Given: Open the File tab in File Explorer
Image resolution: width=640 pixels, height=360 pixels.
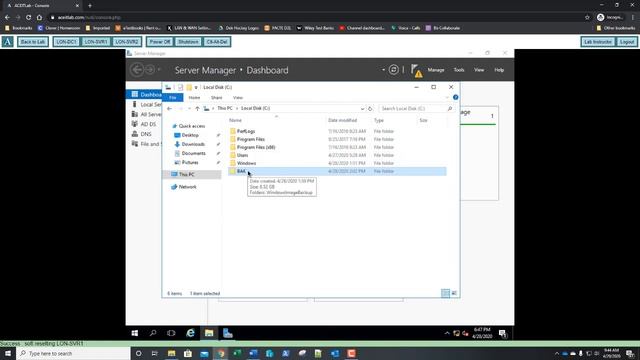Looking at the screenshot, I should (x=173, y=98).
